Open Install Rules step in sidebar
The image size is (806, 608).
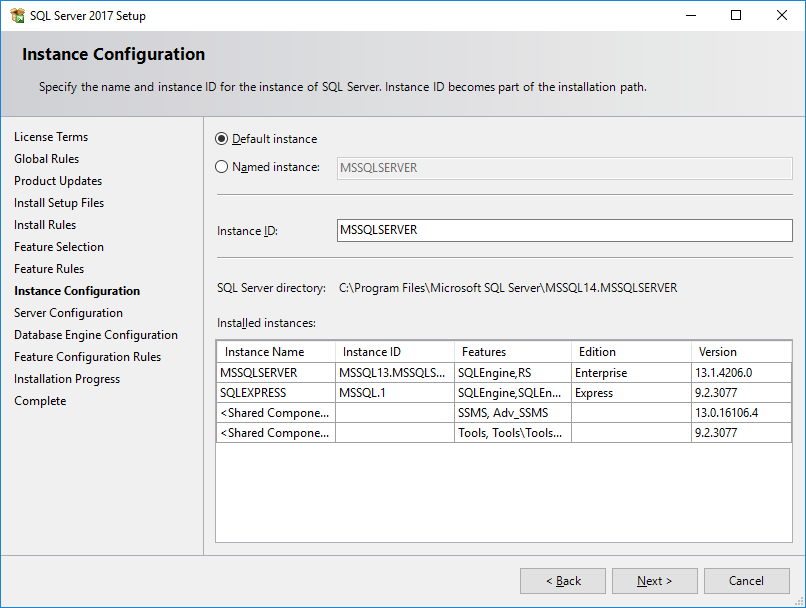click(x=45, y=225)
